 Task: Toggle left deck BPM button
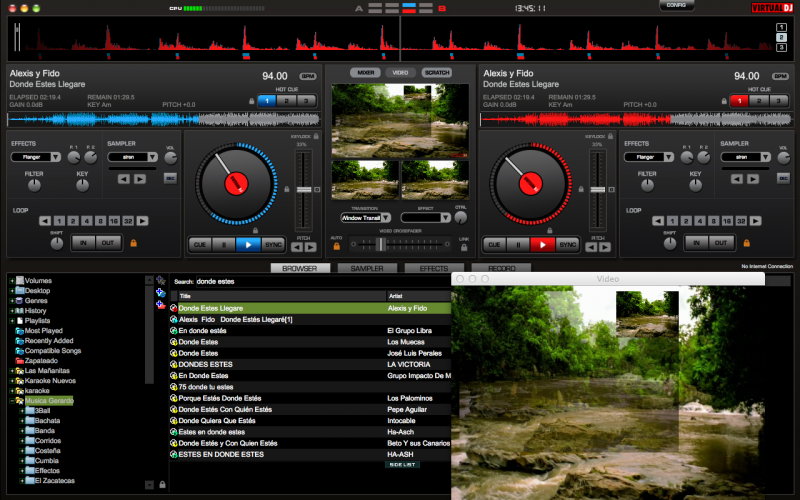[308, 77]
